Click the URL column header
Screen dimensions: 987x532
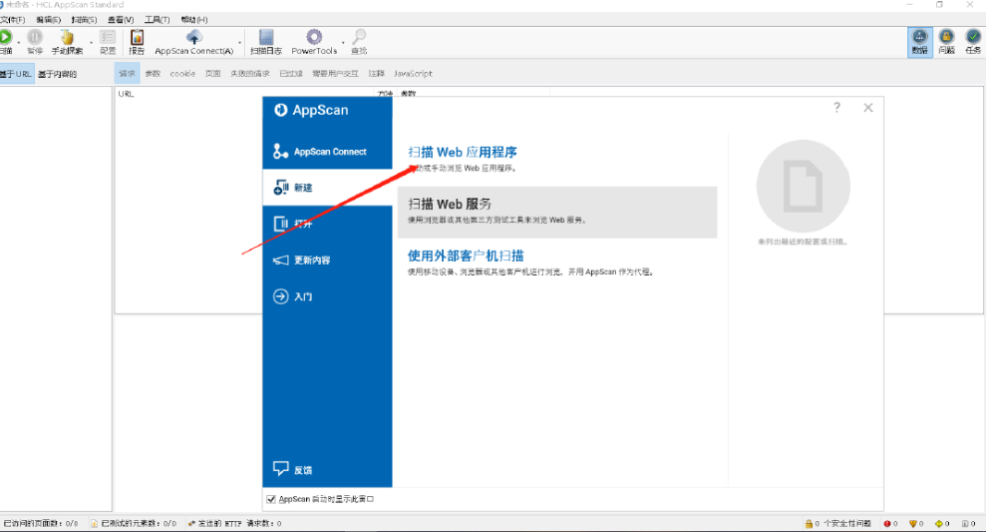pyautogui.click(x=126, y=94)
